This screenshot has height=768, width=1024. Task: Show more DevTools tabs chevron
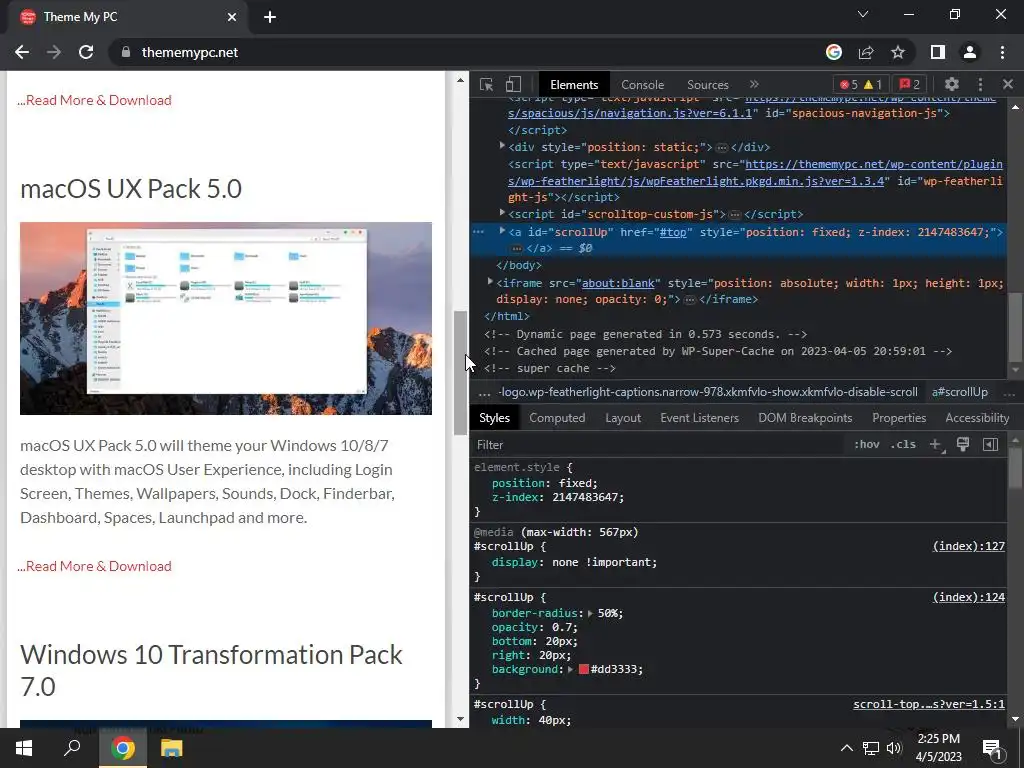(754, 84)
